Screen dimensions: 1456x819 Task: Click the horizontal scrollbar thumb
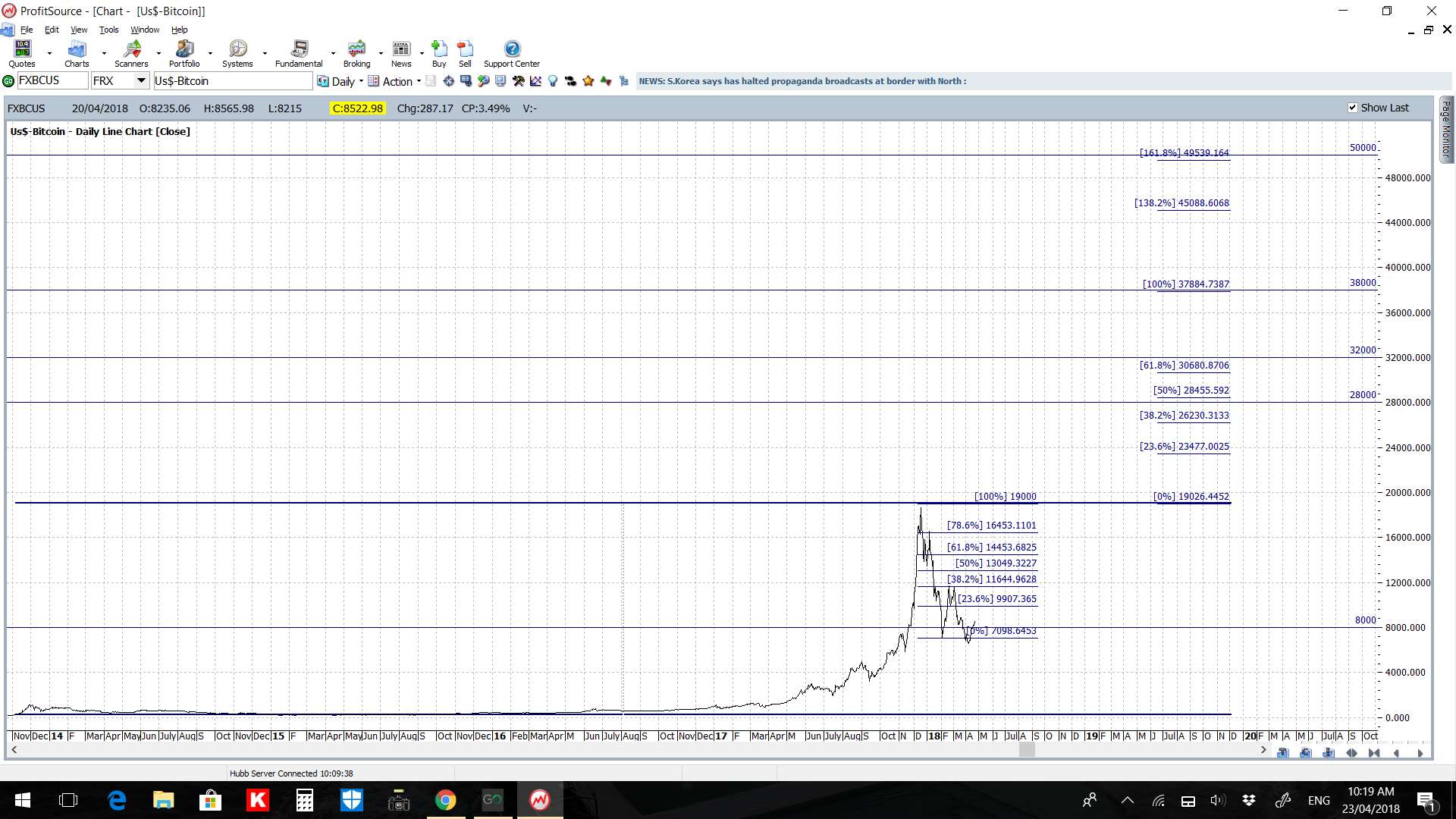[x=1027, y=750]
